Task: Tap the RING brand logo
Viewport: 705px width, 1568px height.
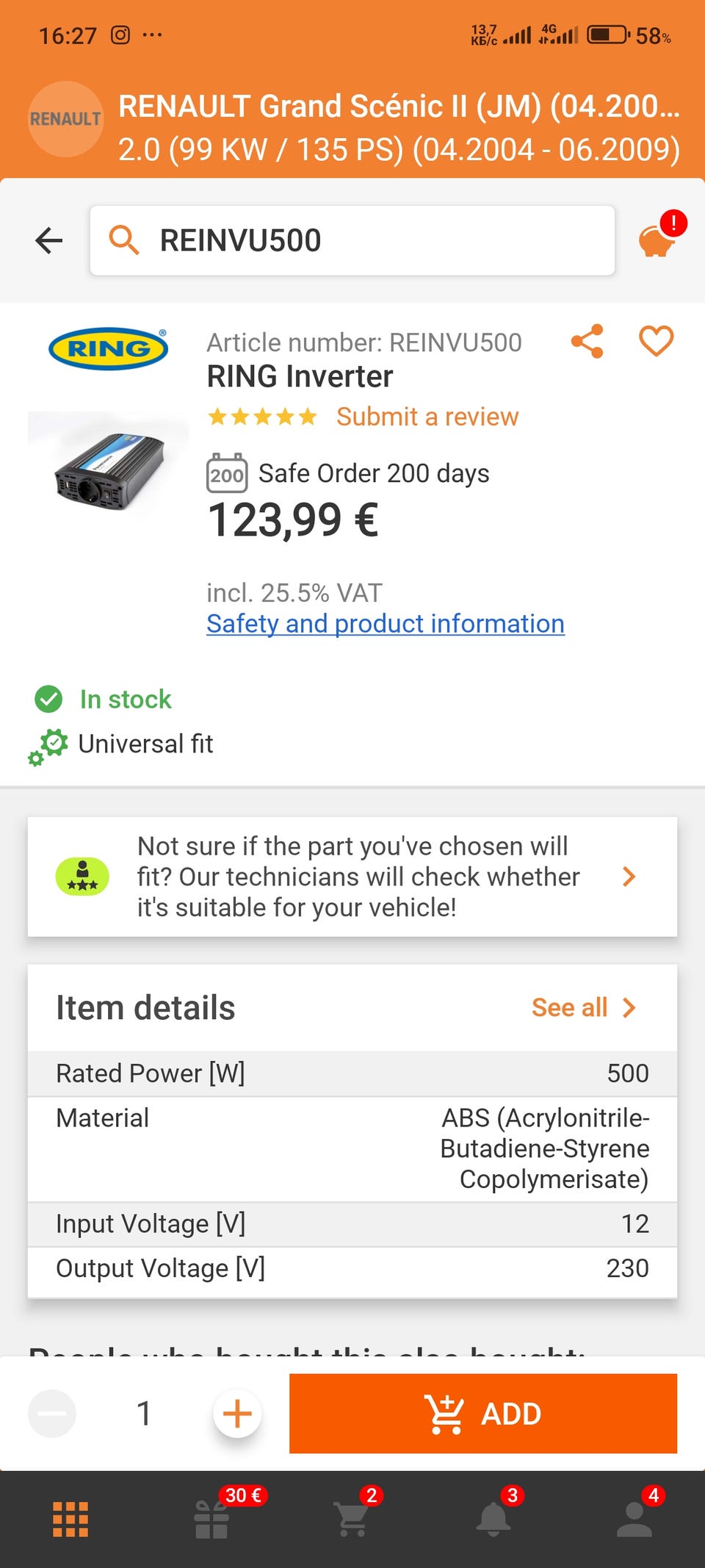Action: pyautogui.click(x=108, y=348)
